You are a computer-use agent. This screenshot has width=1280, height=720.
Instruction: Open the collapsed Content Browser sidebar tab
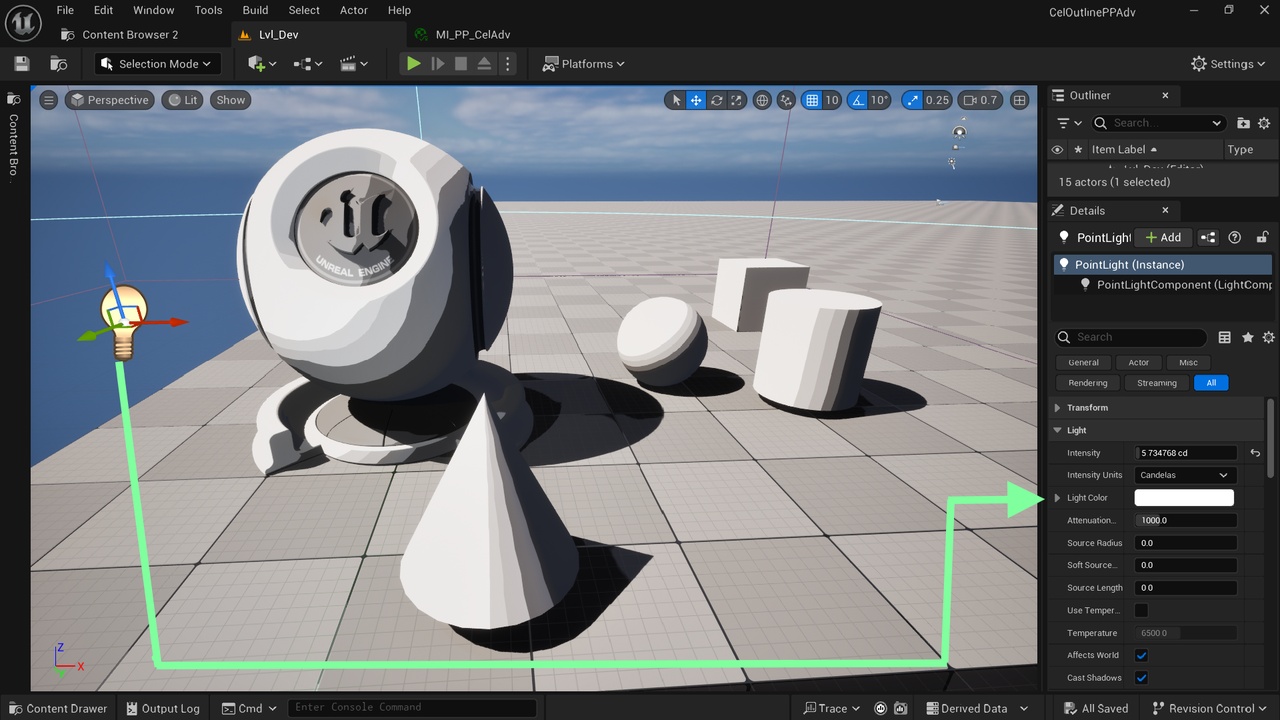(x=14, y=136)
